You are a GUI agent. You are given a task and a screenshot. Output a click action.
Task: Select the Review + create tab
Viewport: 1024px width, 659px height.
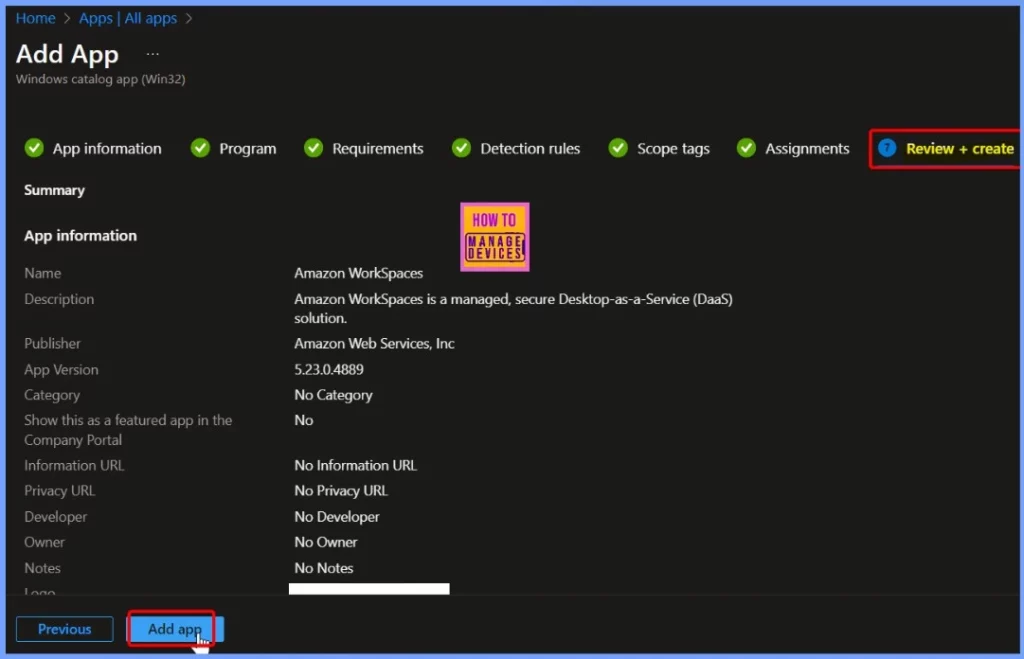pyautogui.click(x=959, y=149)
